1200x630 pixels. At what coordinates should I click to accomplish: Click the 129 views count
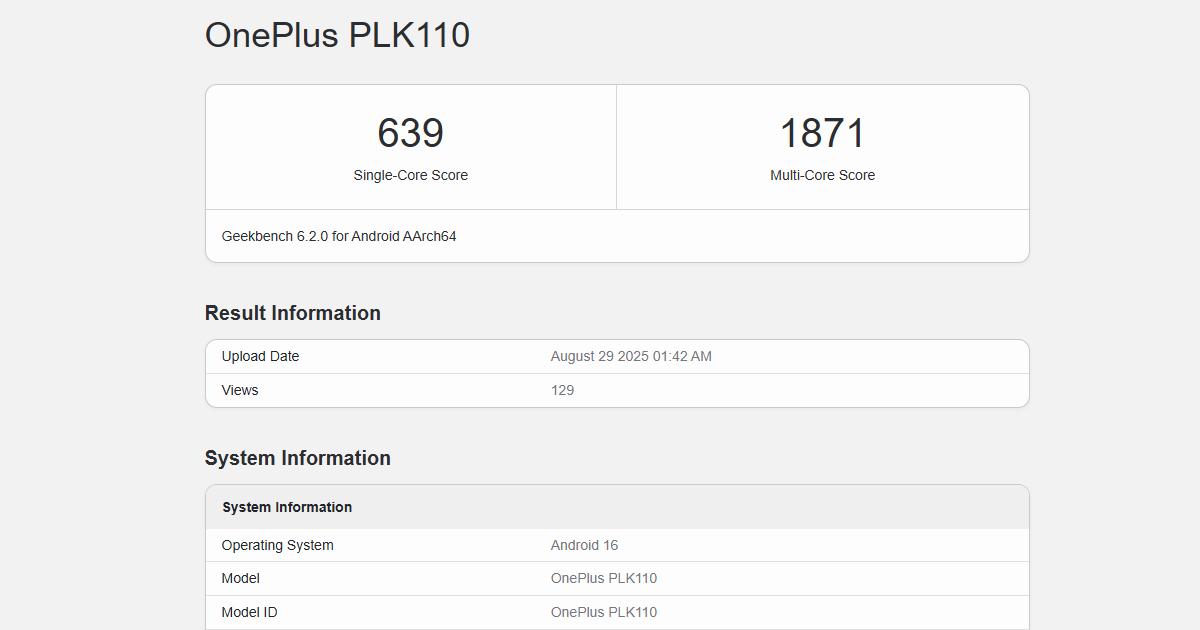point(562,391)
